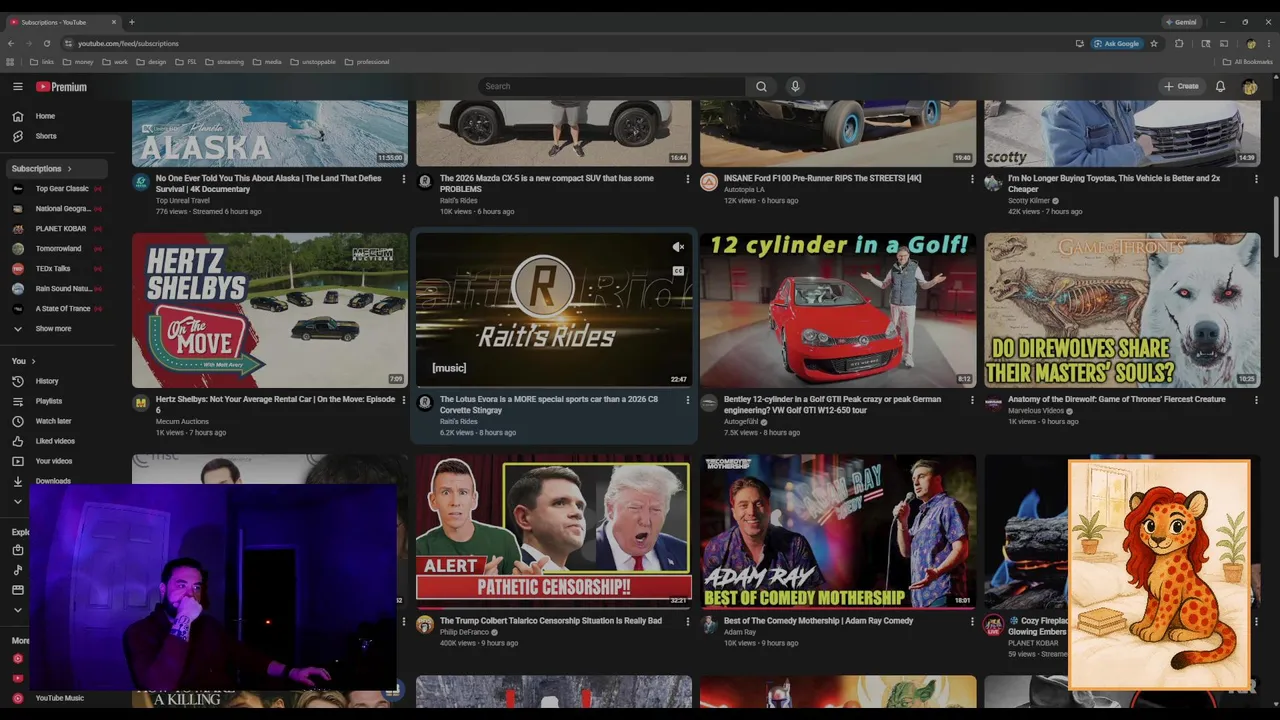Click Lotus Evora preview progress bar
The height and width of the screenshot is (720, 1280).
[554, 386]
